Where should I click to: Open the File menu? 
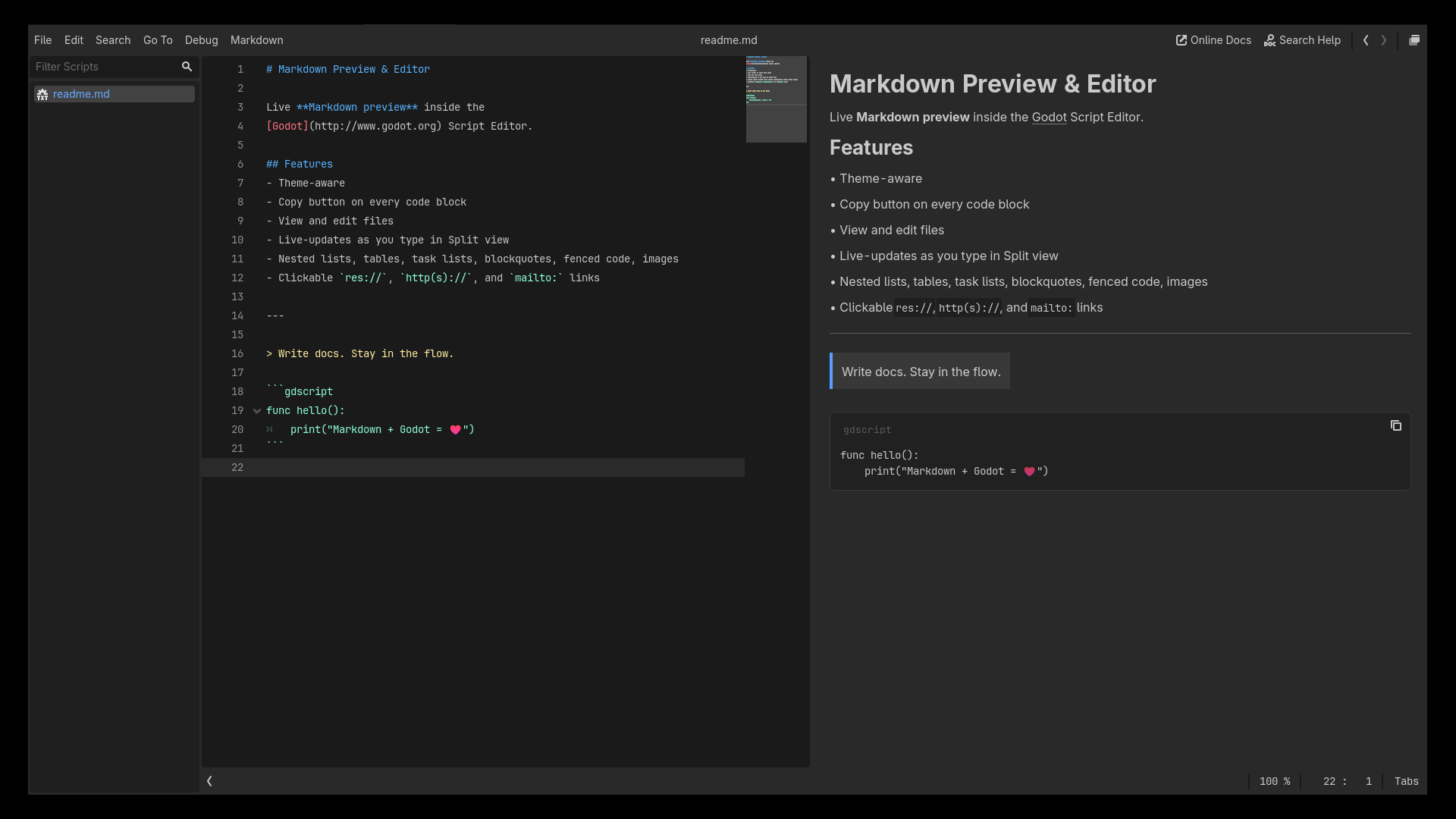(x=42, y=40)
